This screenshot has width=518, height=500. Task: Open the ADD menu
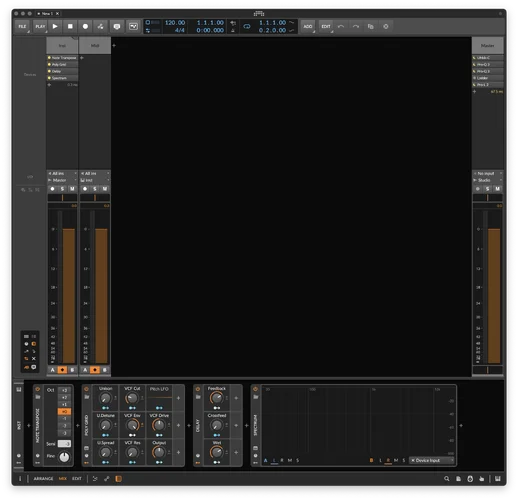point(308,26)
